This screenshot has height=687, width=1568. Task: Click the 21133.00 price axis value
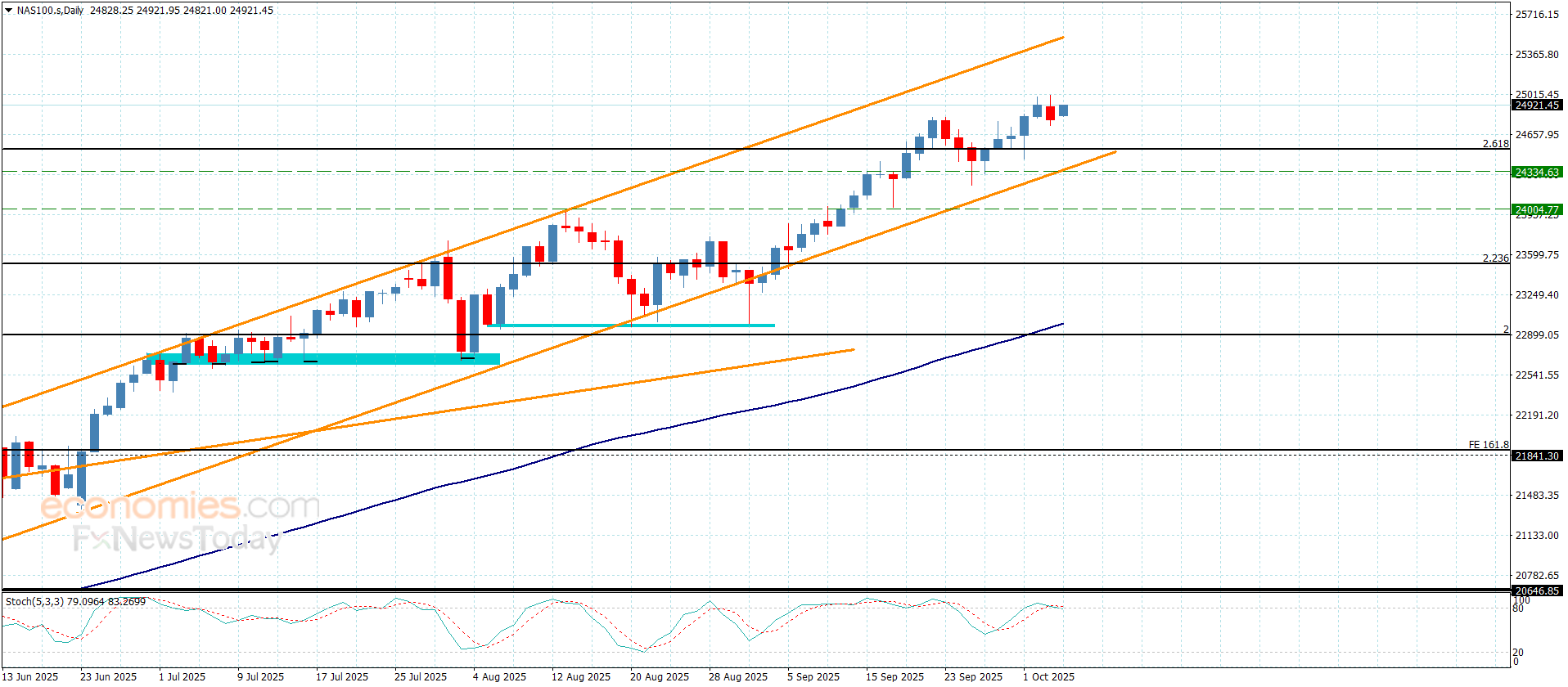coord(1537,536)
